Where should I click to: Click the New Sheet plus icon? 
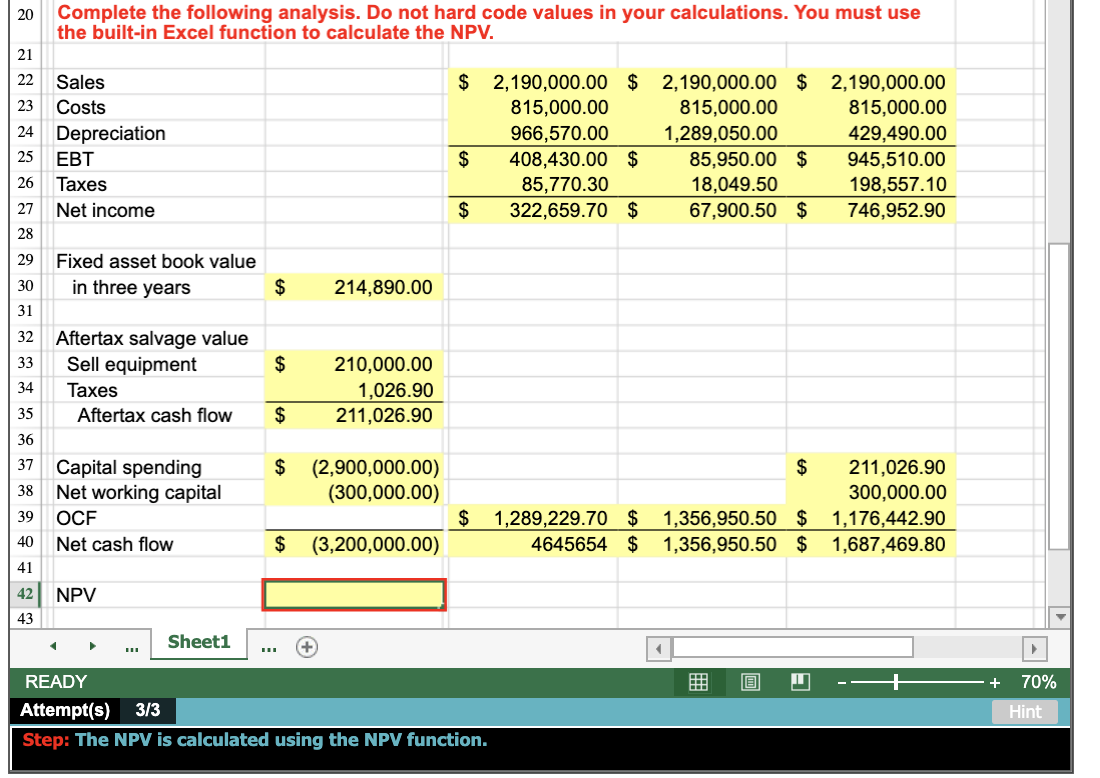[306, 647]
